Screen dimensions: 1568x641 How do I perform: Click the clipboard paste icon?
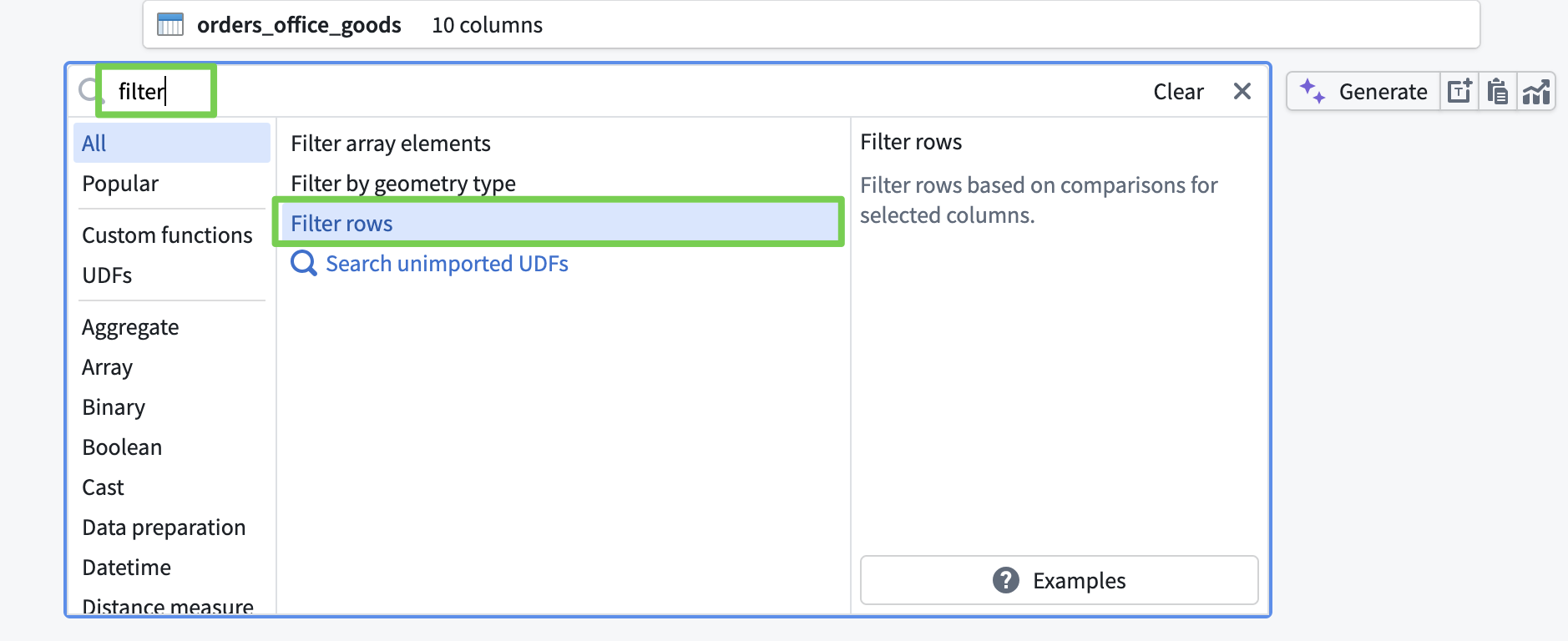[1498, 91]
